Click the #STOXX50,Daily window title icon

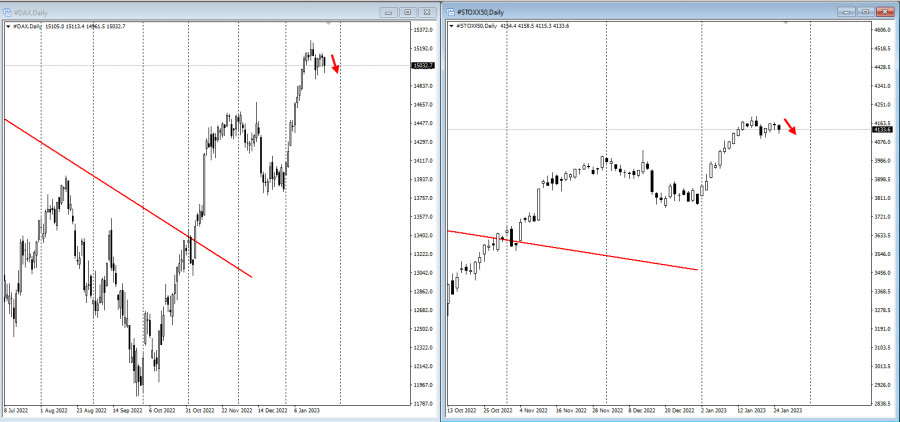(x=451, y=11)
